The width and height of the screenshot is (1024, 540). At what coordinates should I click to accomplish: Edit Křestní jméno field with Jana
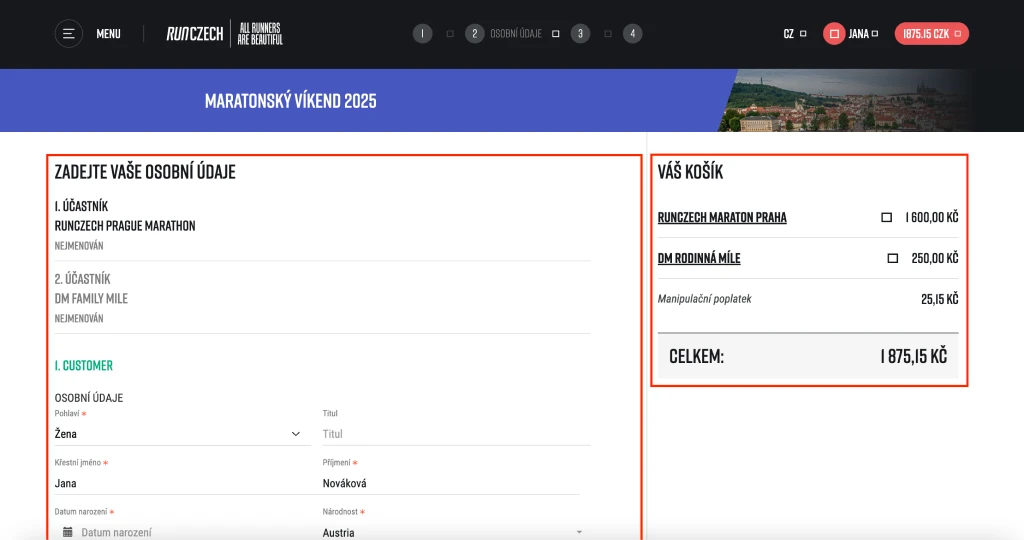point(182,483)
